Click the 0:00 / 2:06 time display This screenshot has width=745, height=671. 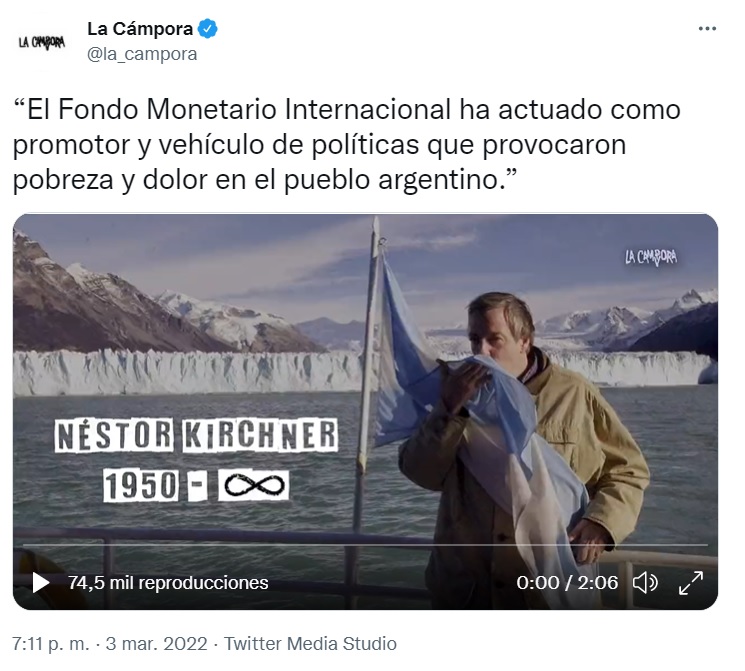[x=567, y=583]
